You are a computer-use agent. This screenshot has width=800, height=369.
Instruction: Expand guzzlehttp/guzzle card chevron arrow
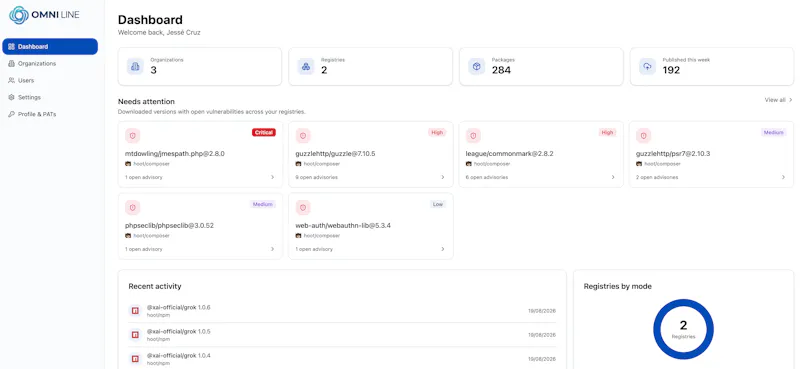tap(443, 177)
